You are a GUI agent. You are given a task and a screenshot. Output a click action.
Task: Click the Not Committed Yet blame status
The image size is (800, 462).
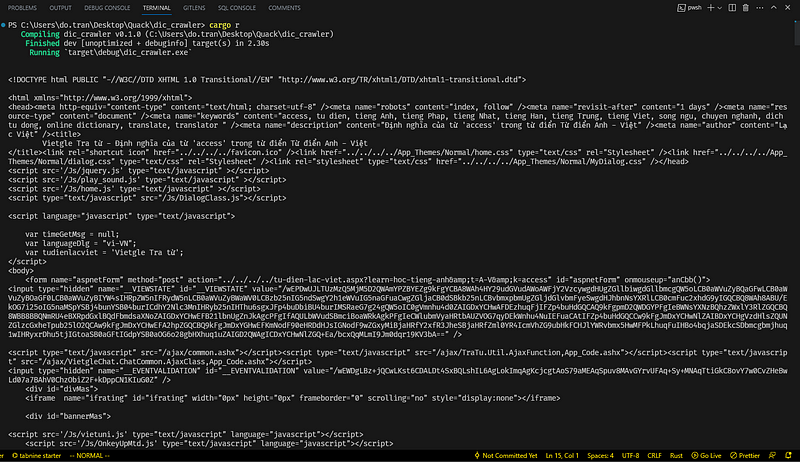tap(505, 455)
